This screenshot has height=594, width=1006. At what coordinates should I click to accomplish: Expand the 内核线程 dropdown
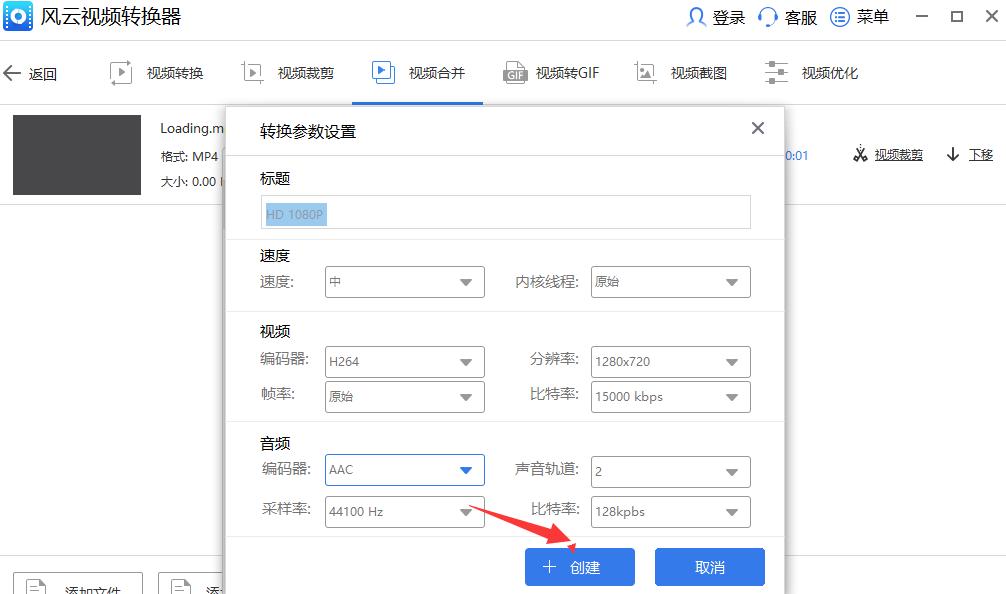tap(670, 282)
